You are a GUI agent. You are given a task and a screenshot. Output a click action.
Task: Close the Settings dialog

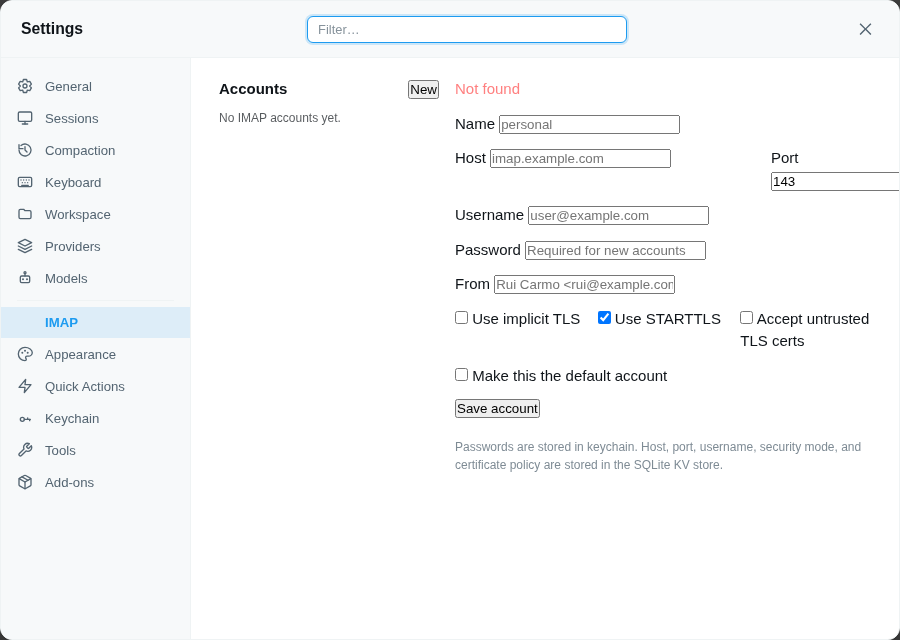point(865,29)
